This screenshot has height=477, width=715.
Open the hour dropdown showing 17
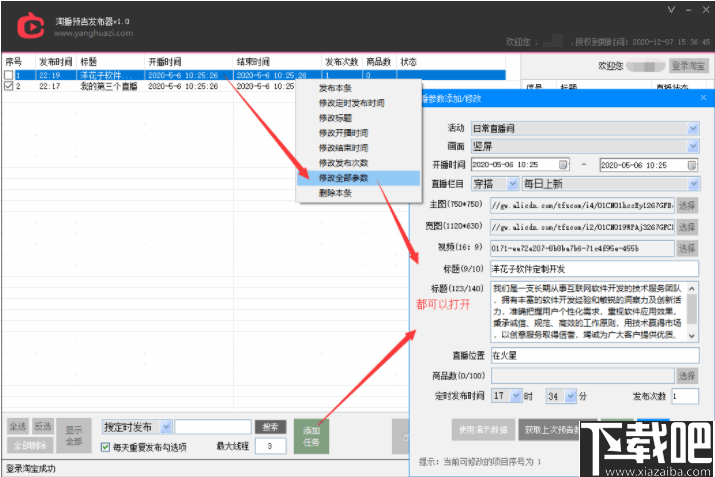(516, 395)
